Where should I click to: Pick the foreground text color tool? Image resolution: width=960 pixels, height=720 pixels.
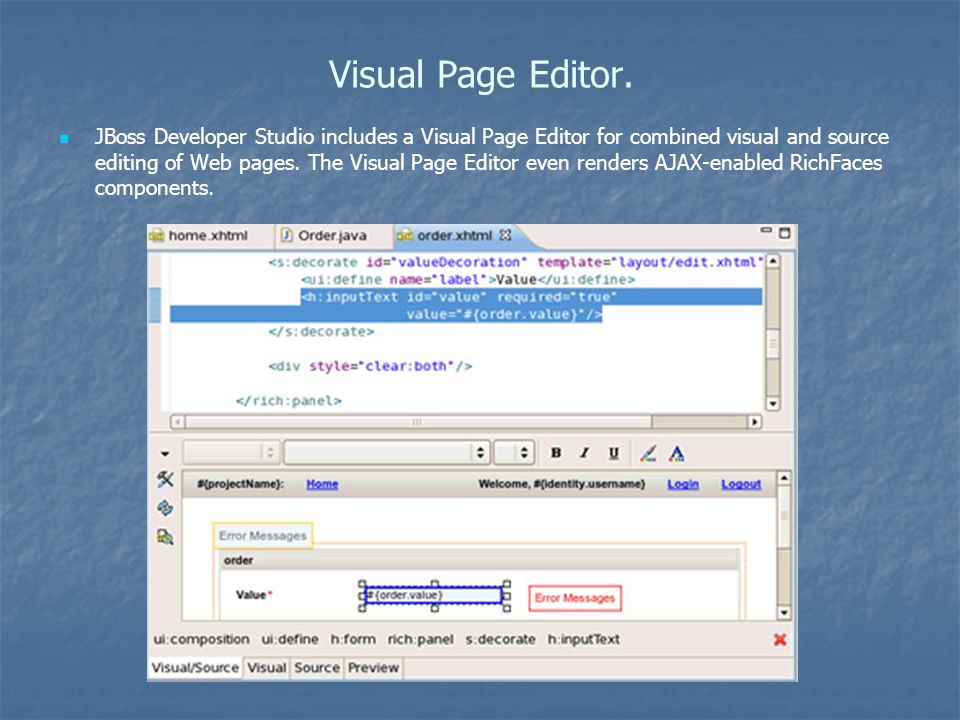pyautogui.click(x=677, y=454)
